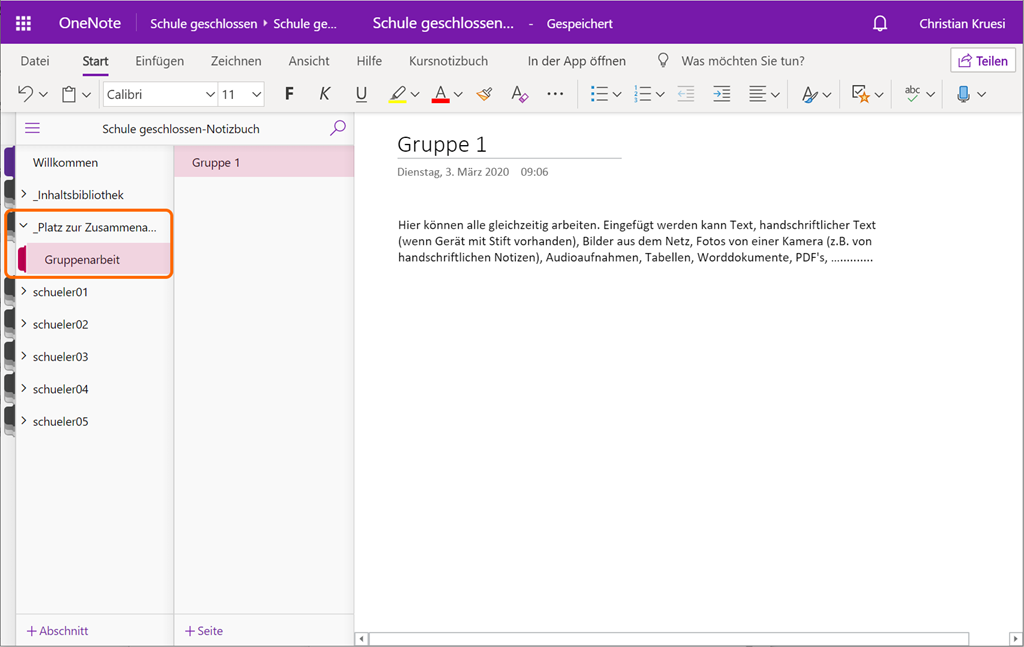The width and height of the screenshot is (1024, 647).
Task: Open the app launcher waffle icon
Action: click(23, 23)
